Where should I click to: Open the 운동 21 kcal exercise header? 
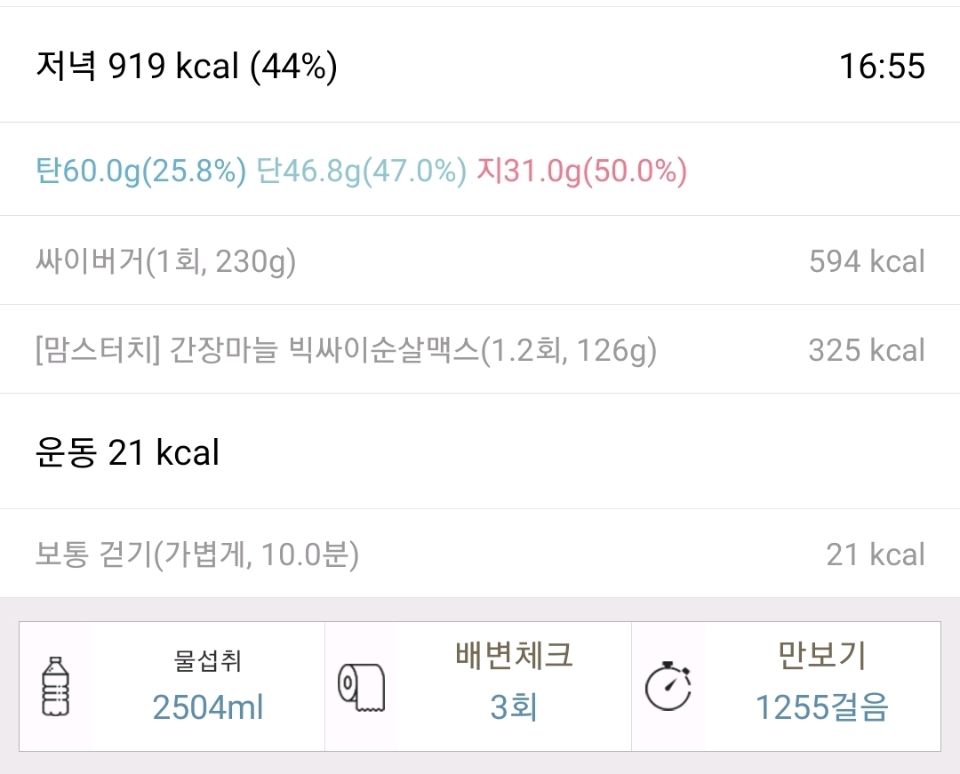coord(127,452)
